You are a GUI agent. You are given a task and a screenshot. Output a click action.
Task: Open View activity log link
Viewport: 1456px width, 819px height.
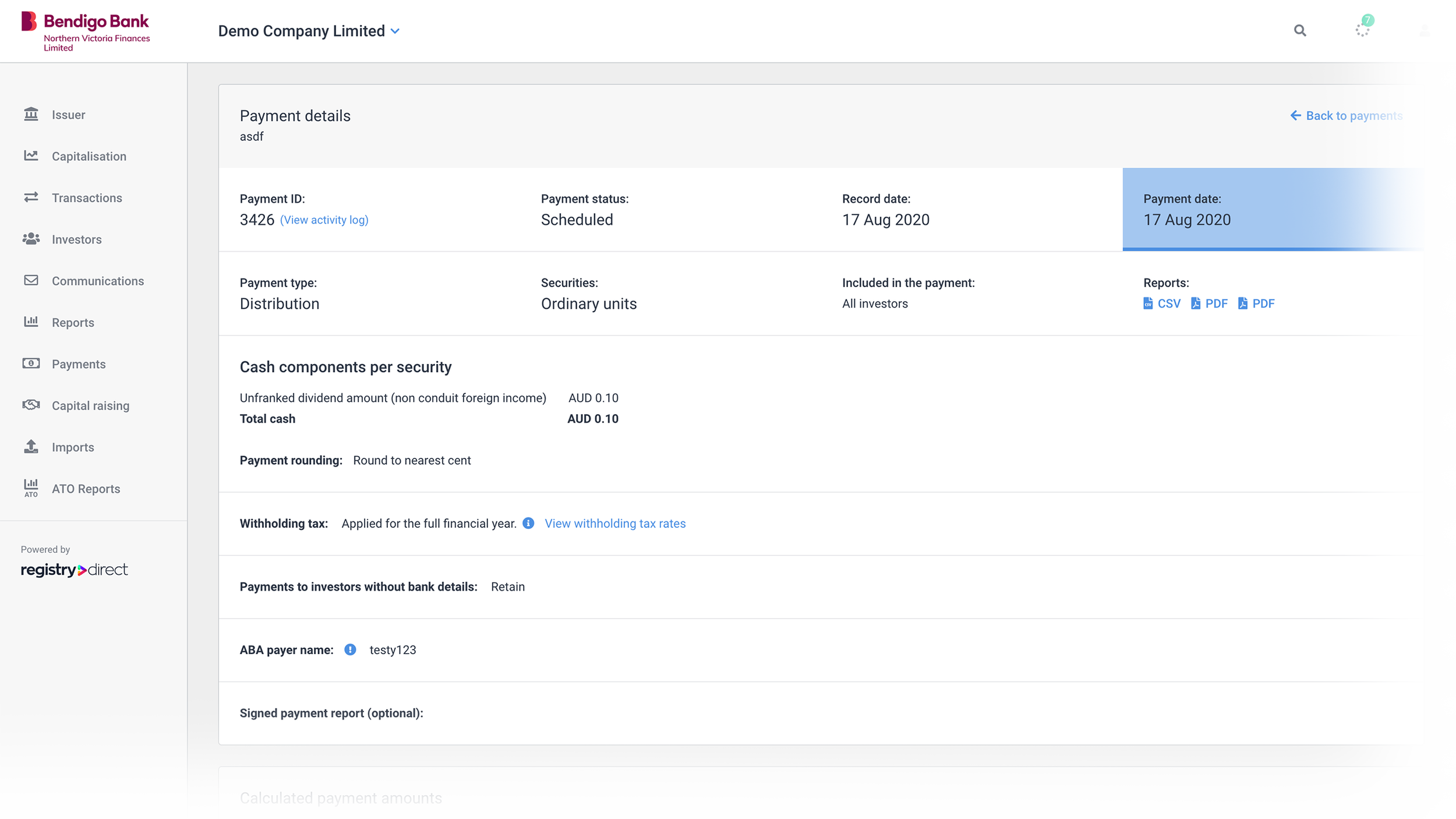324,220
